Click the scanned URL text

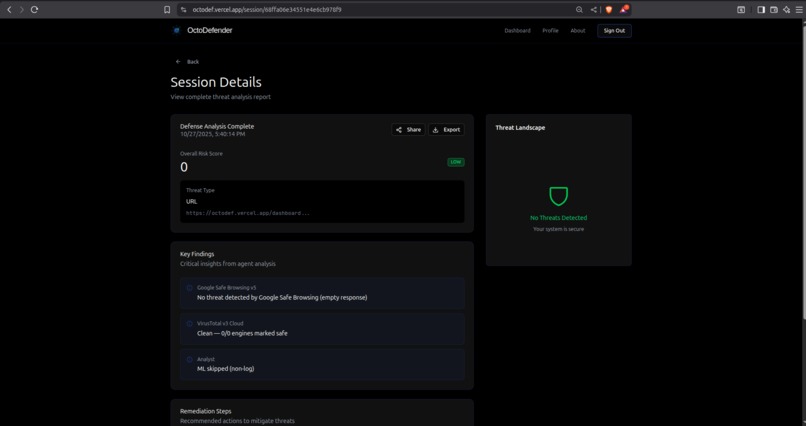click(x=248, y=213)
